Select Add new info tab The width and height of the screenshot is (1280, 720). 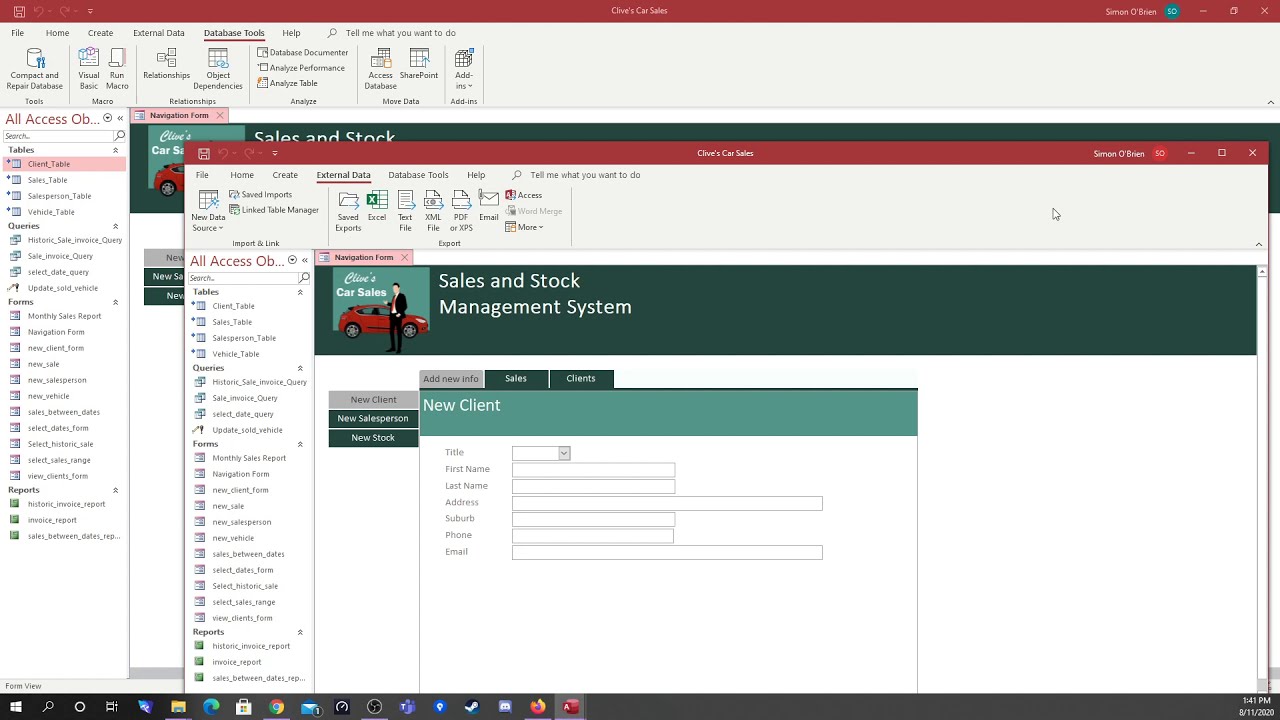click(x=451, y=379)
